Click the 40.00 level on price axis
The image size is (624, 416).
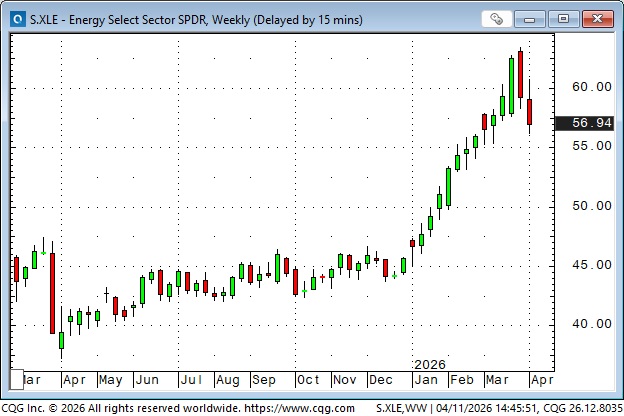click(x=592, y=324)
